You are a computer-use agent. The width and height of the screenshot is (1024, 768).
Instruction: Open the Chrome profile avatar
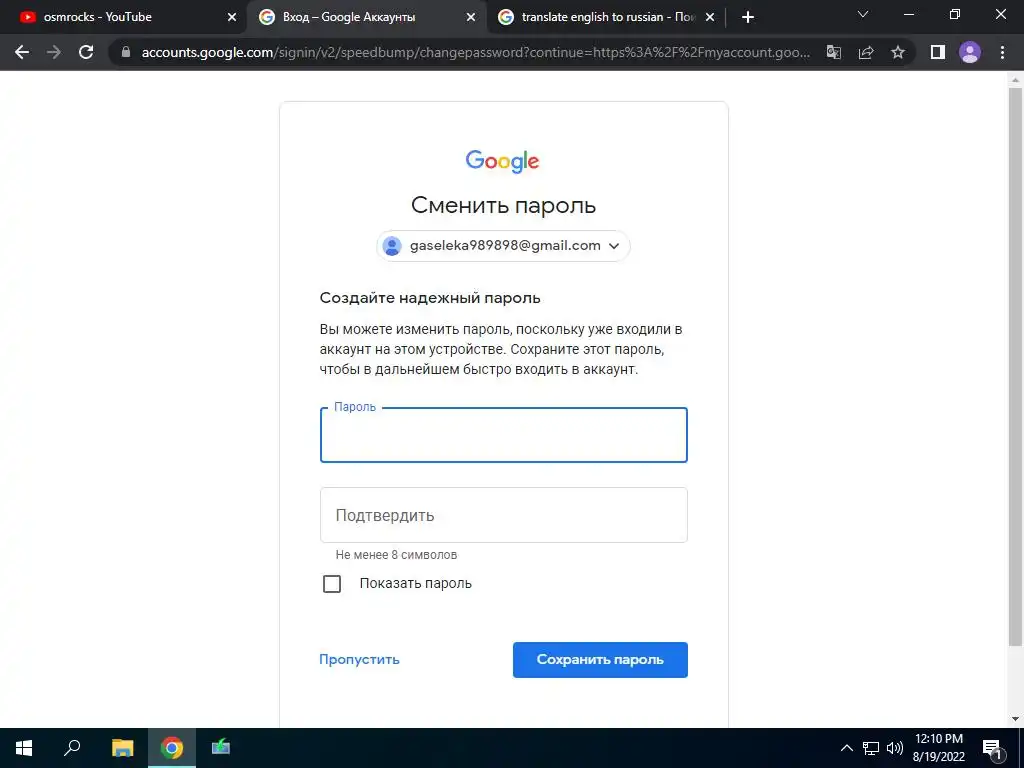pos(970,52)
